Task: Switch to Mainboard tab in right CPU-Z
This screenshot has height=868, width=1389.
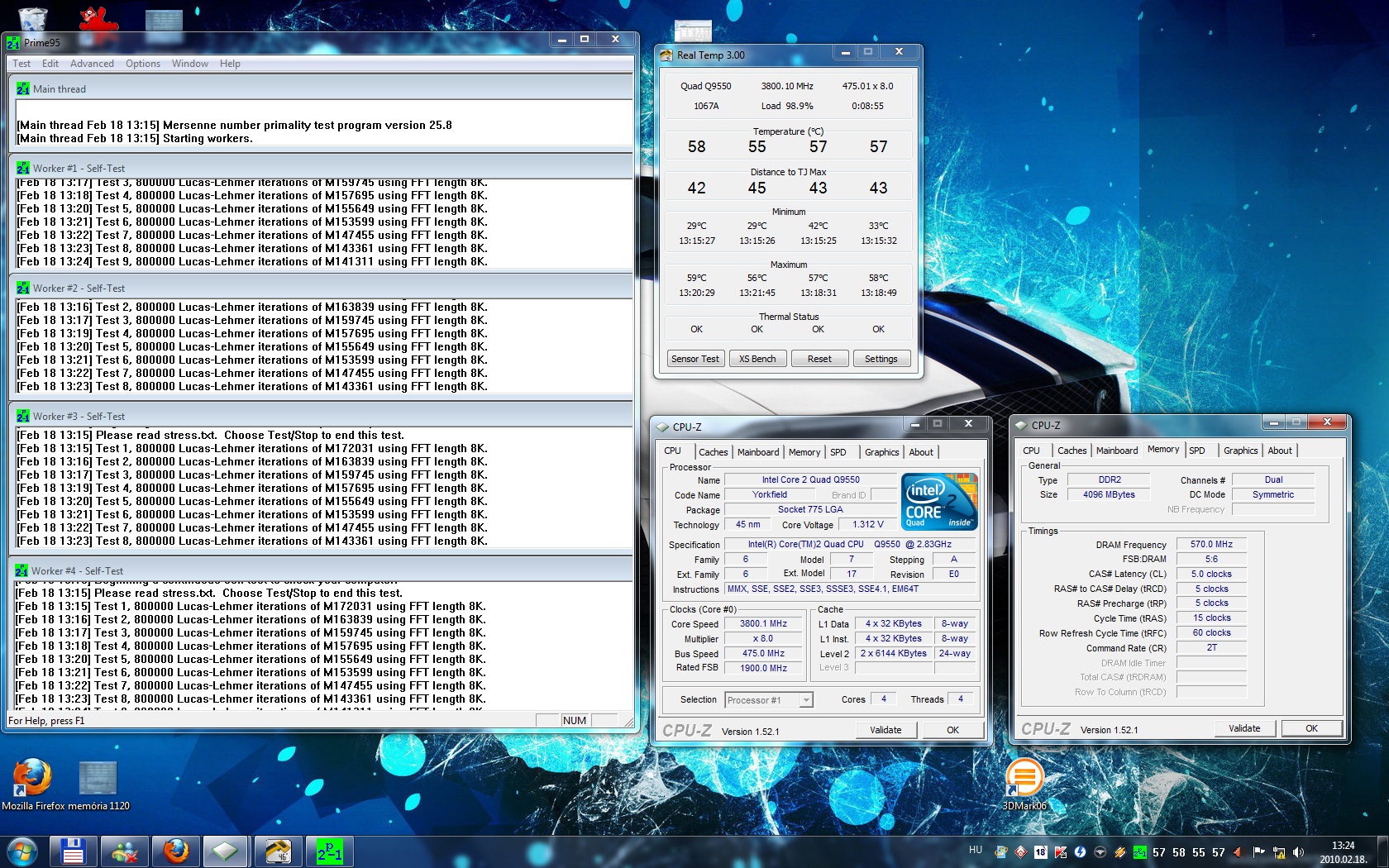Action: (1117, 451)
